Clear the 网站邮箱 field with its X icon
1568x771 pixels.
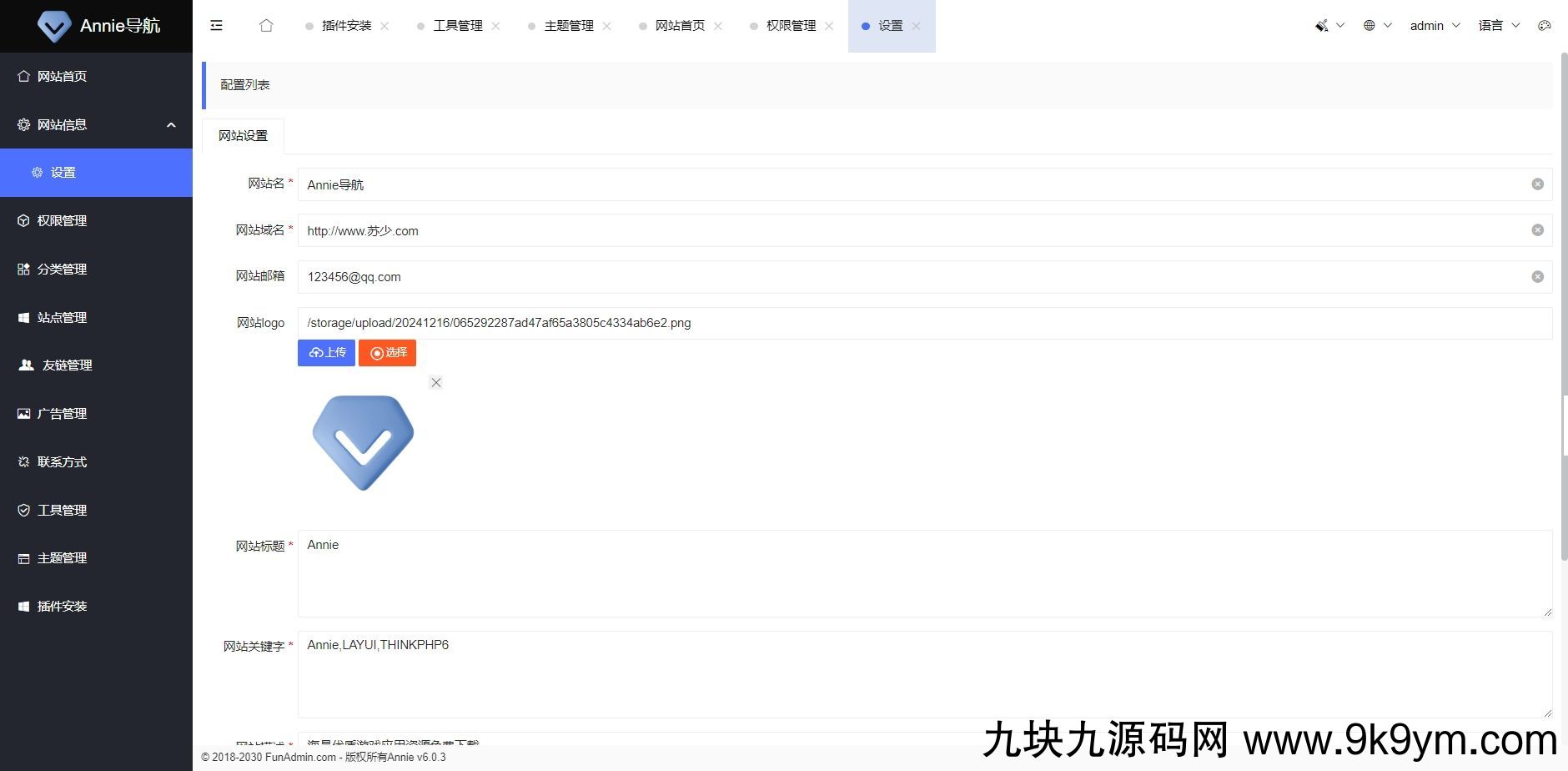tap(1537, 277)
